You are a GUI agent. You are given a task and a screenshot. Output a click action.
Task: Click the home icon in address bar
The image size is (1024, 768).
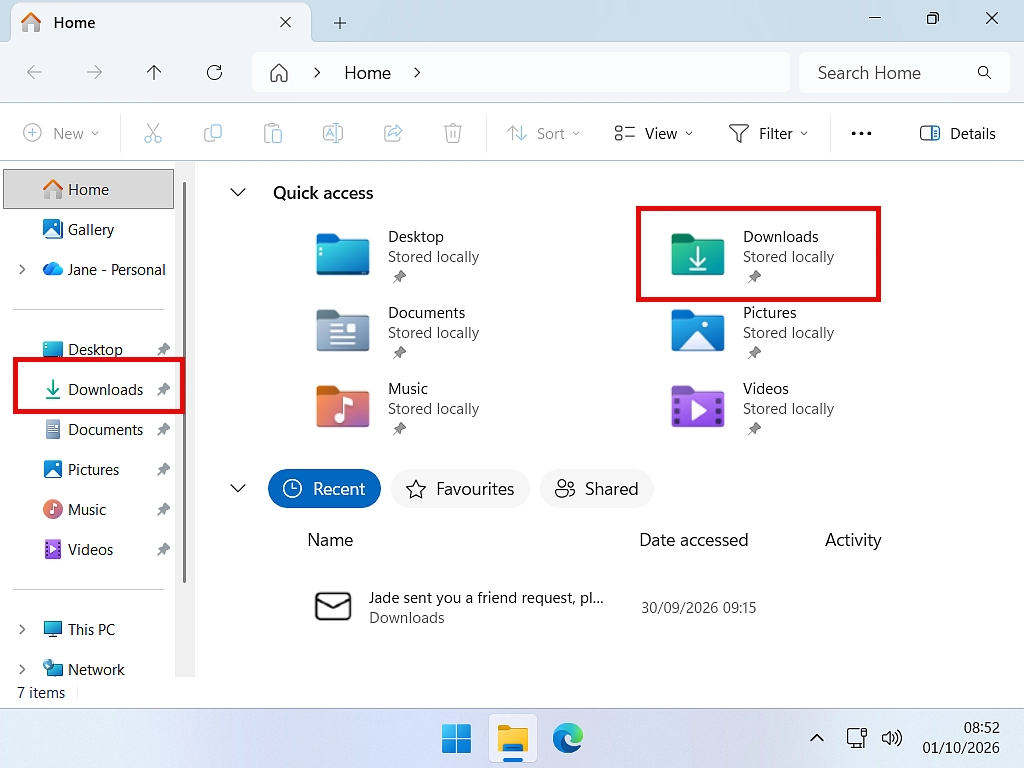(x=279, y=72)
